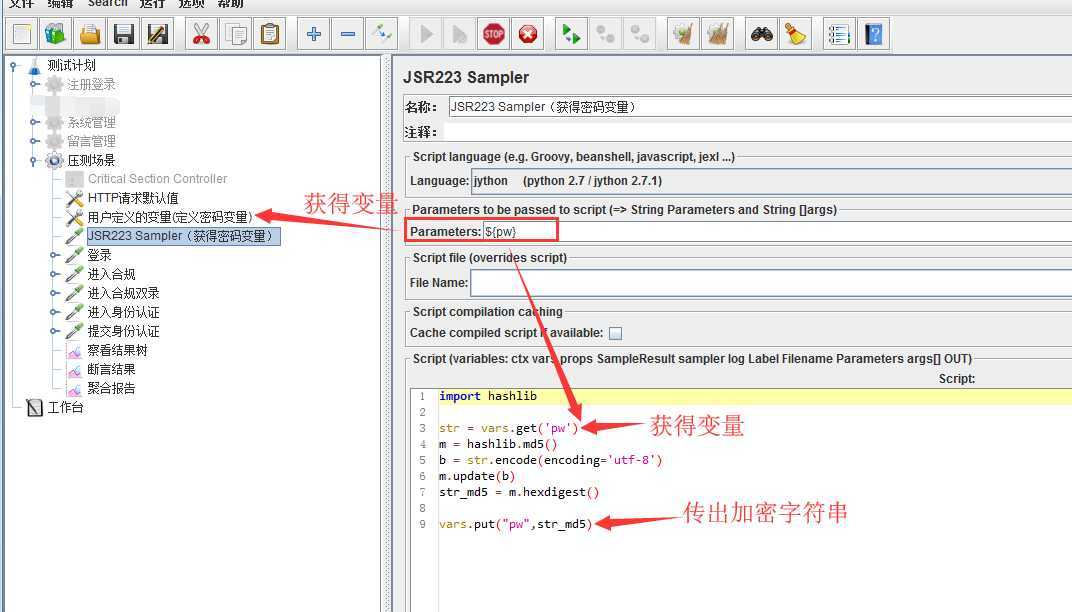Click the Clear single broom icon

pyautogui.click(x=683, y=34)
